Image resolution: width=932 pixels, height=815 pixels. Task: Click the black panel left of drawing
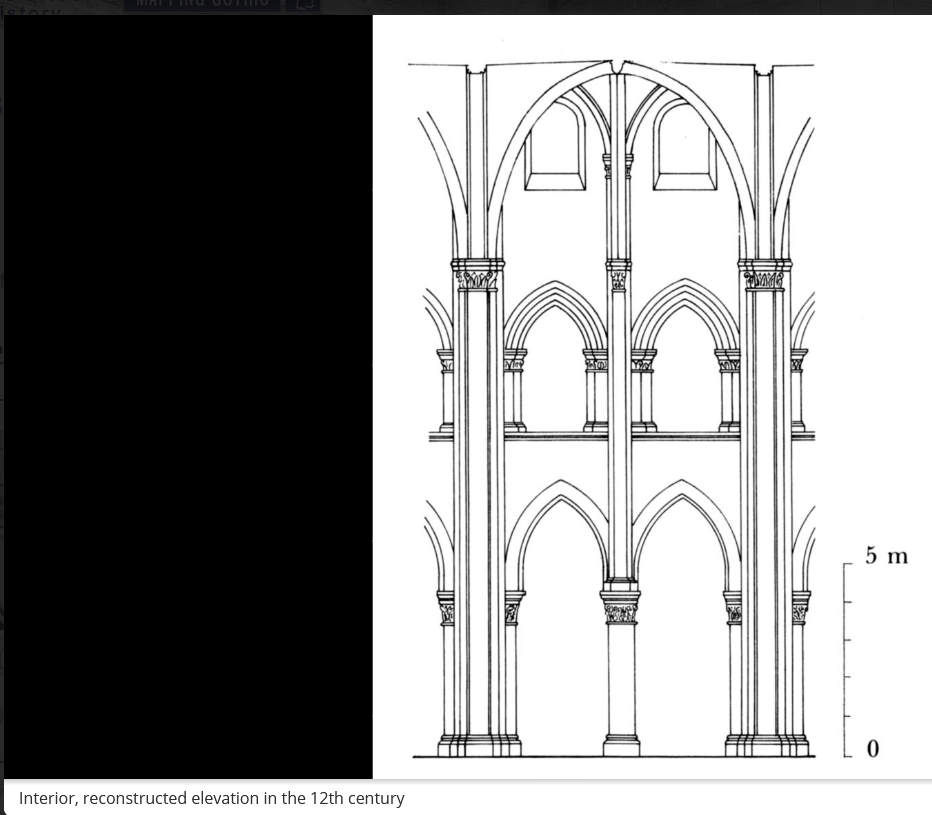[188, 396]
